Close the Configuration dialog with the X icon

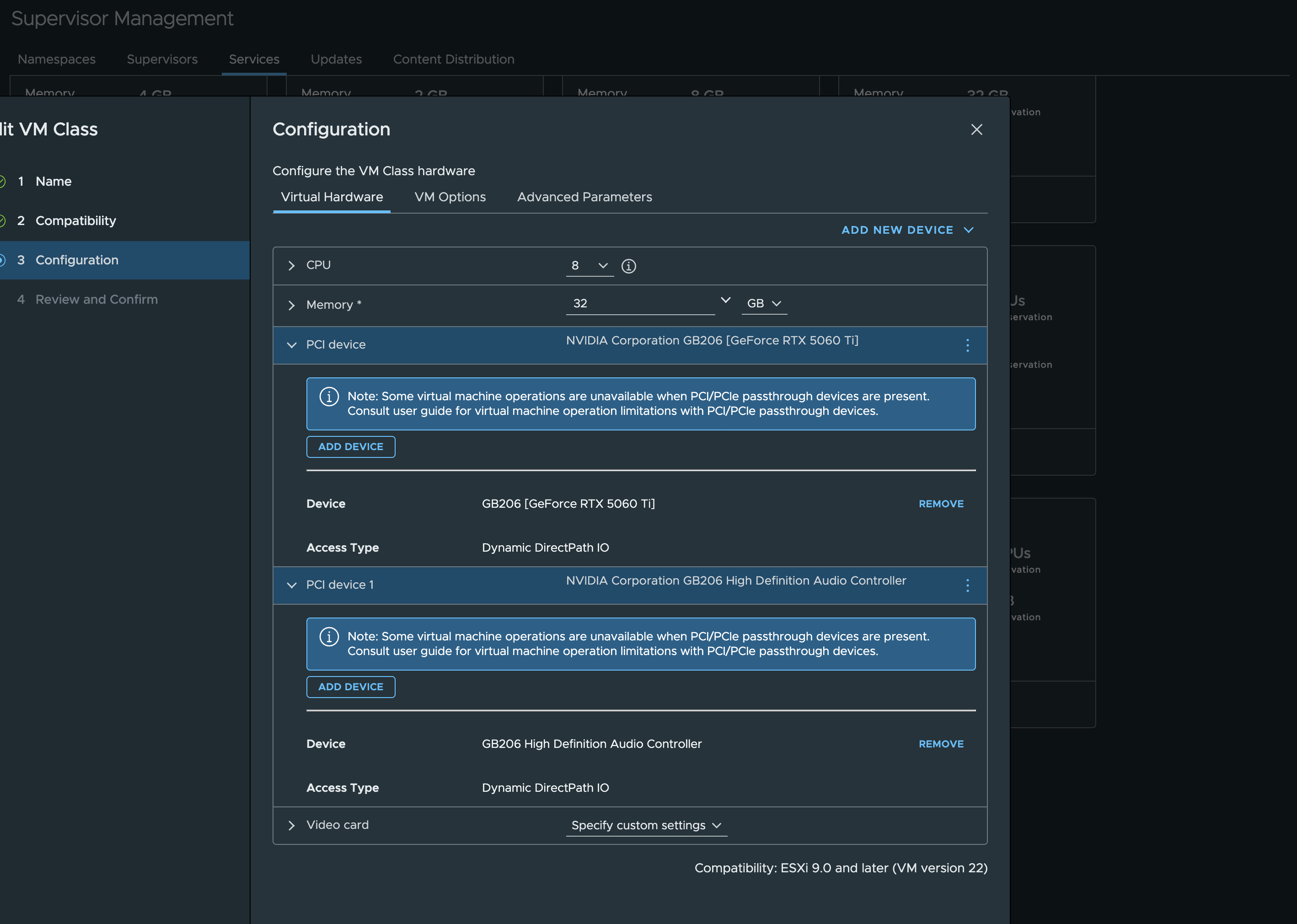(976, 130)
